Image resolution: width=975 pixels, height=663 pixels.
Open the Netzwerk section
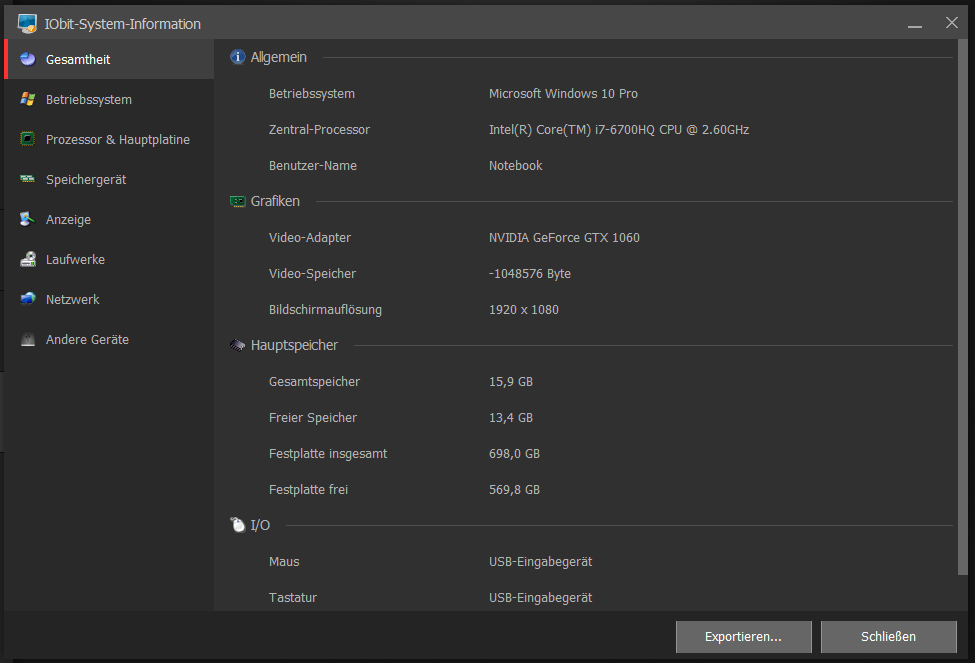click(109, 299)
